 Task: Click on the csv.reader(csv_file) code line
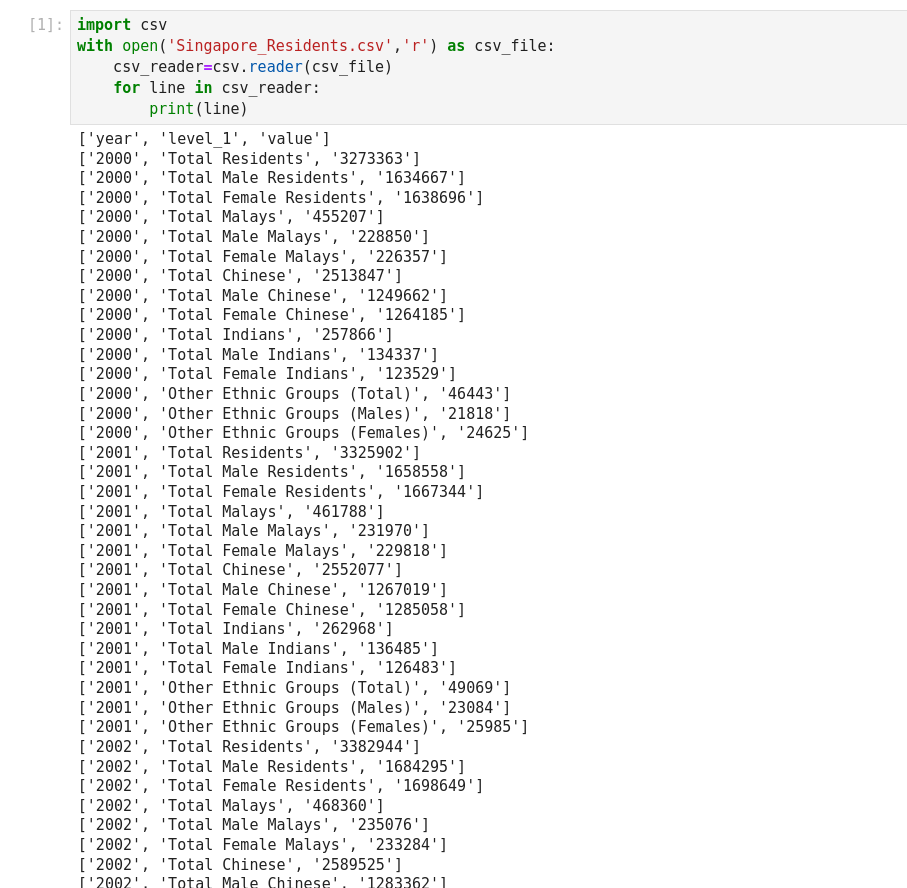[x=252, y=67]
